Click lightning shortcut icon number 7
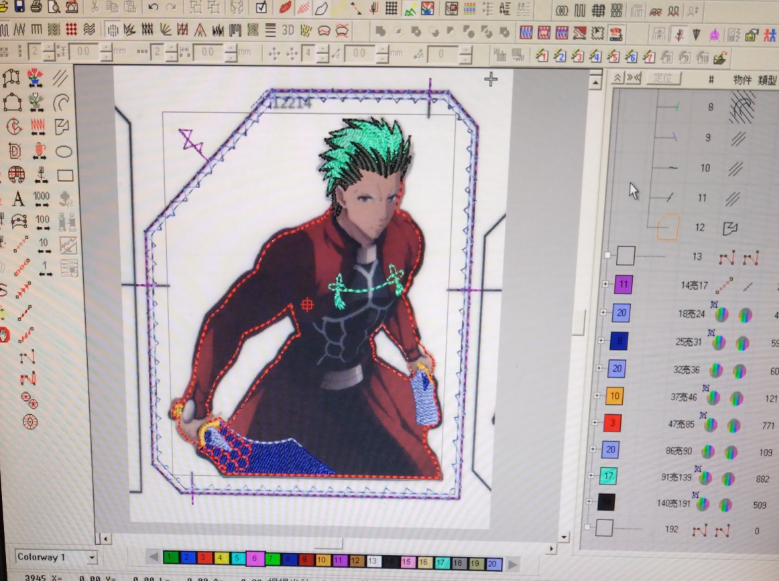Image resolution: width=779 pixels, height=581 pixels. pos(649,57)
